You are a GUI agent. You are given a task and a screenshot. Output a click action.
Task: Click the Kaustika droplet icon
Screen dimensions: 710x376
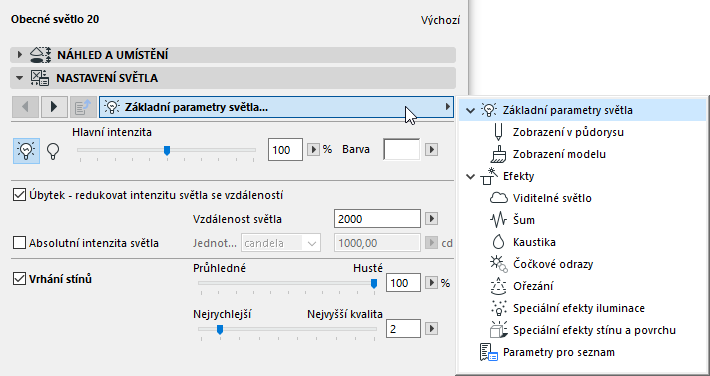498,242
